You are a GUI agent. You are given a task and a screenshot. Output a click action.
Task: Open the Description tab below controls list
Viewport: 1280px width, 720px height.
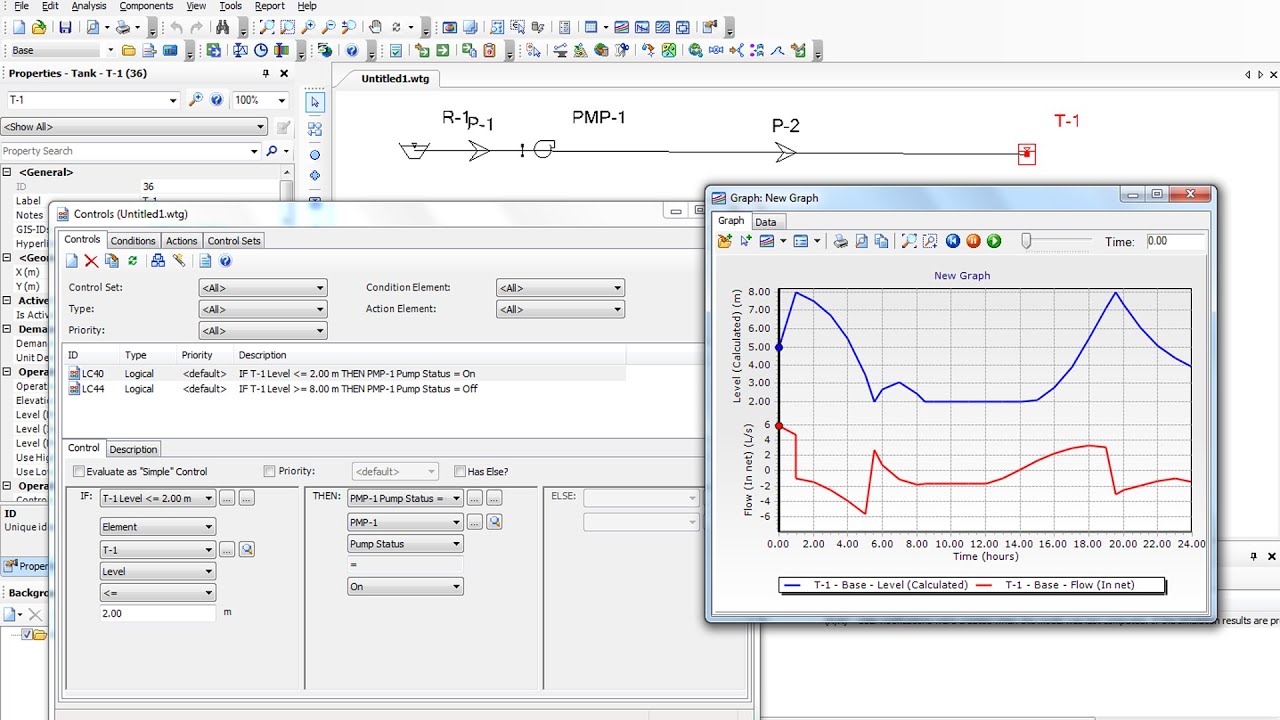(133, 449)
